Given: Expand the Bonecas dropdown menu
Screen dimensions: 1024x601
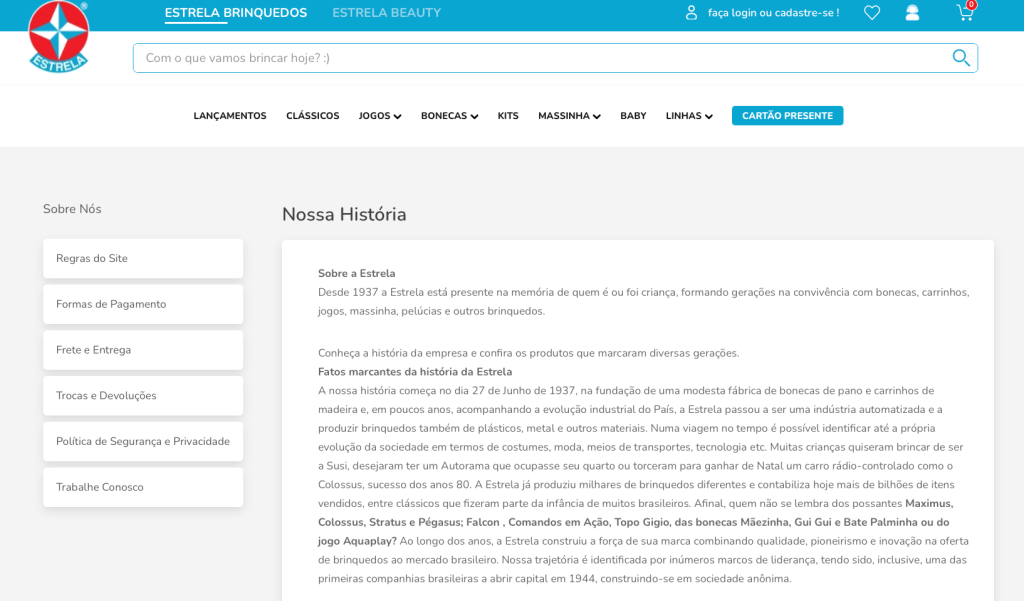Looking at the screenshot, I should [449, 116].
